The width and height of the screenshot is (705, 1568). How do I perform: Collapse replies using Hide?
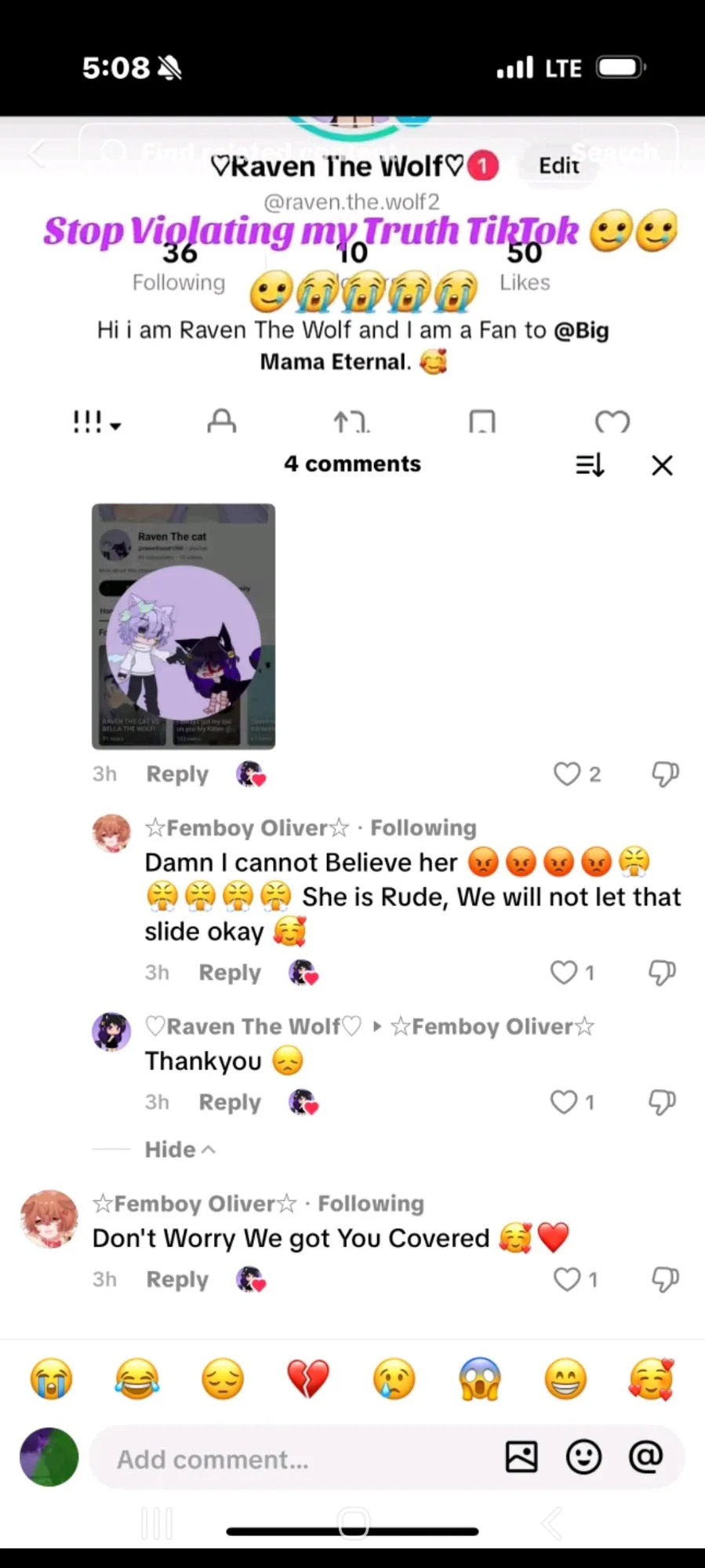pyautogui.click(x=180, y=1149)
